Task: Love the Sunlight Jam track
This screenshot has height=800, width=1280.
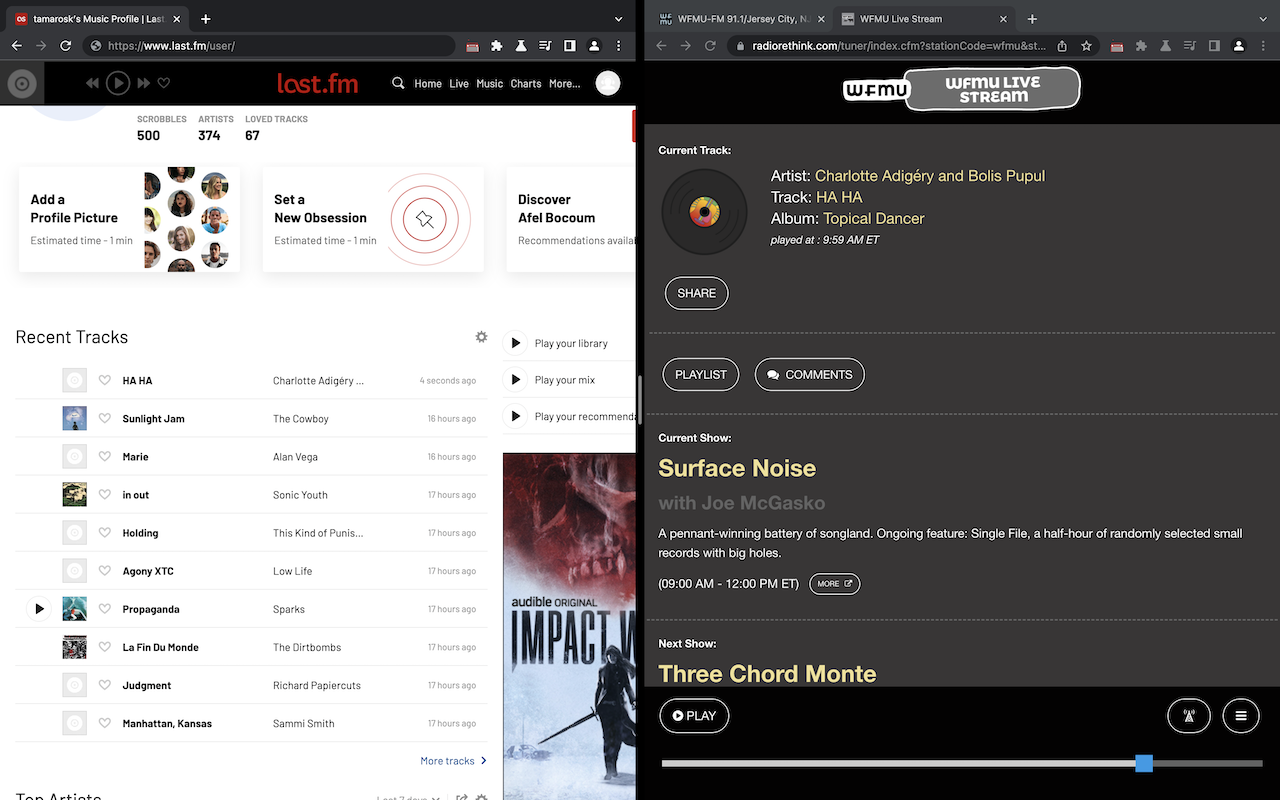Action: pos(104,419)
